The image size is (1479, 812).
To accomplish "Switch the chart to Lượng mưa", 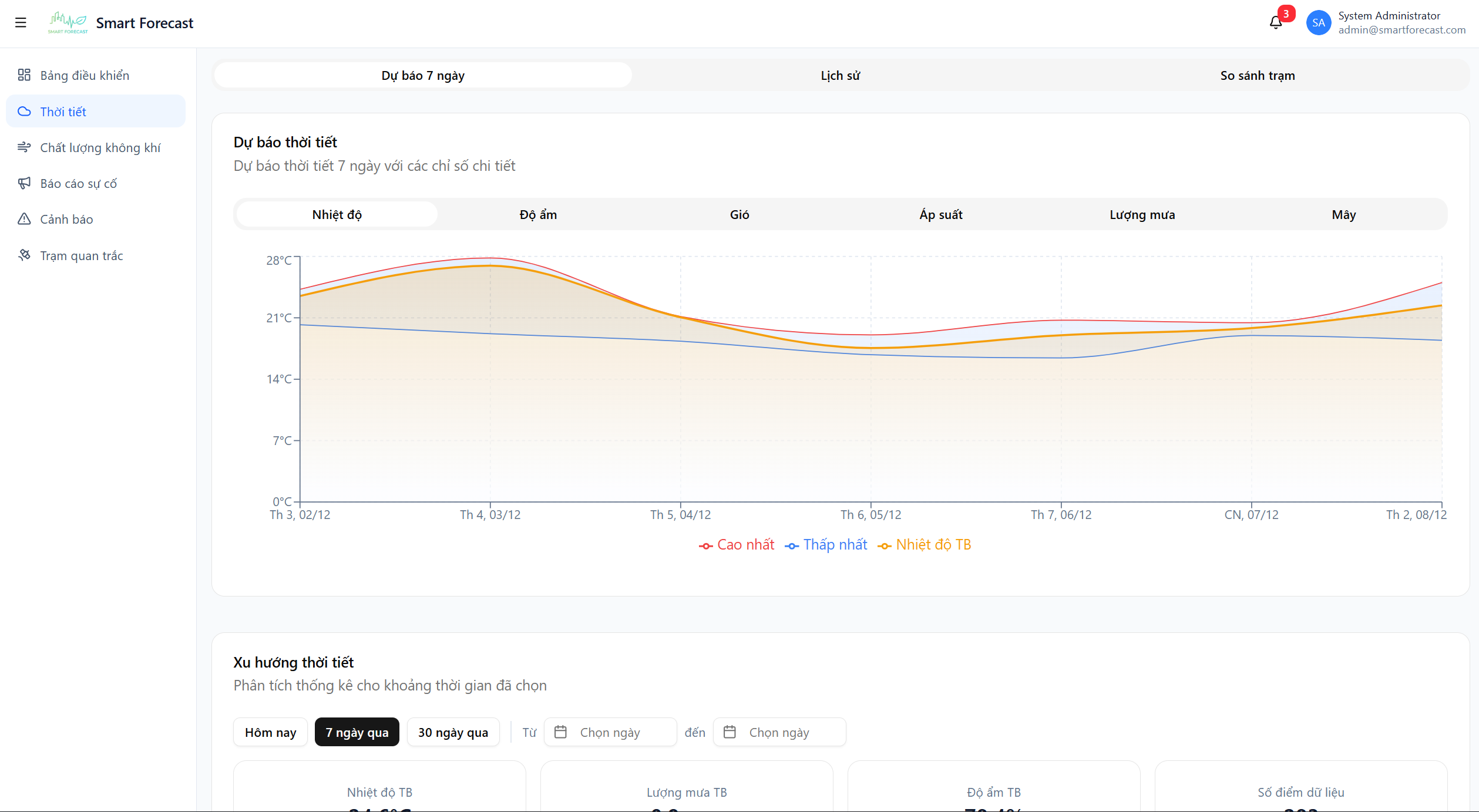I will (x=1142, y=214).
